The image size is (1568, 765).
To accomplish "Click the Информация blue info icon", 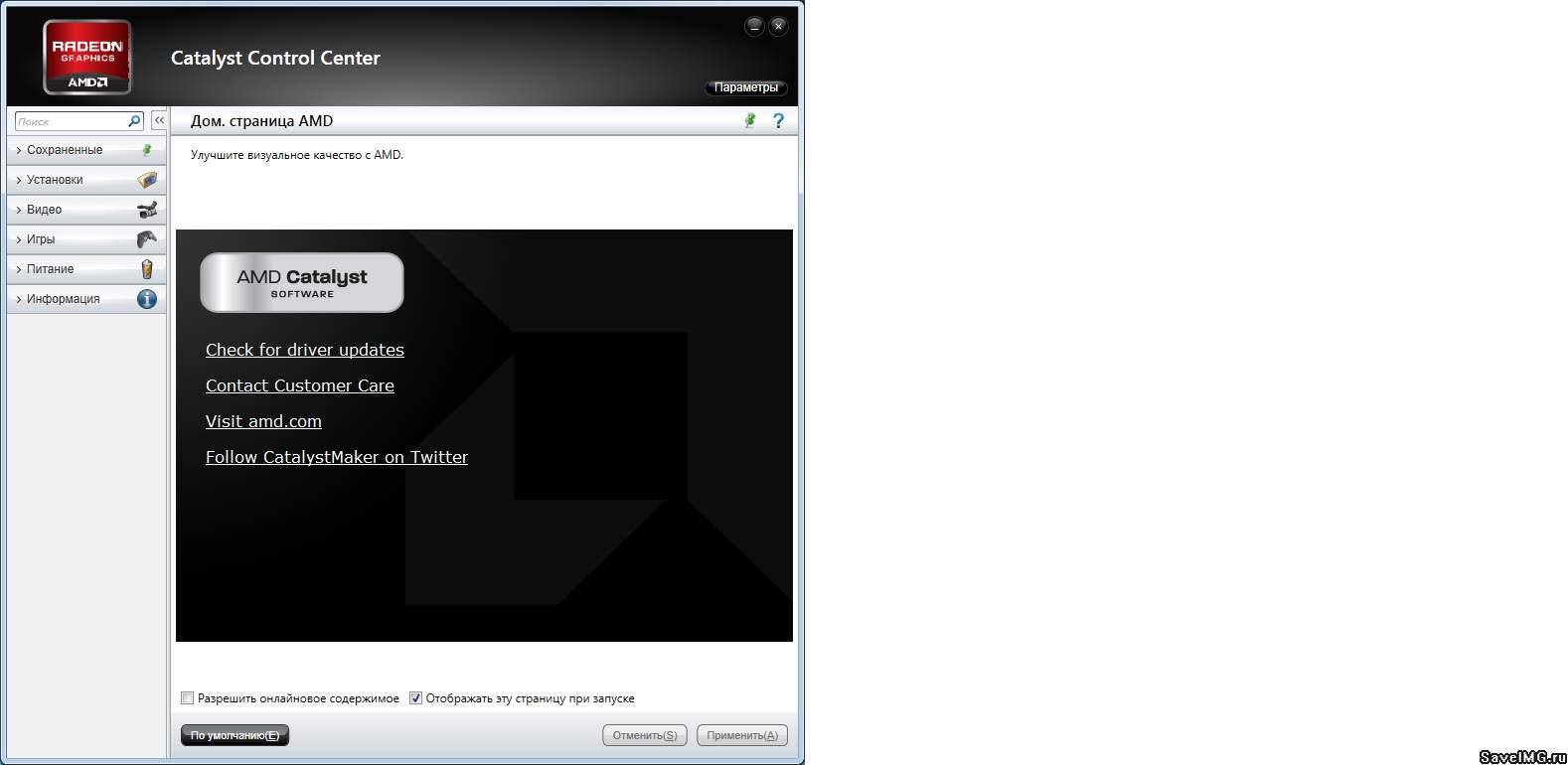I will [x=147, y=299].
